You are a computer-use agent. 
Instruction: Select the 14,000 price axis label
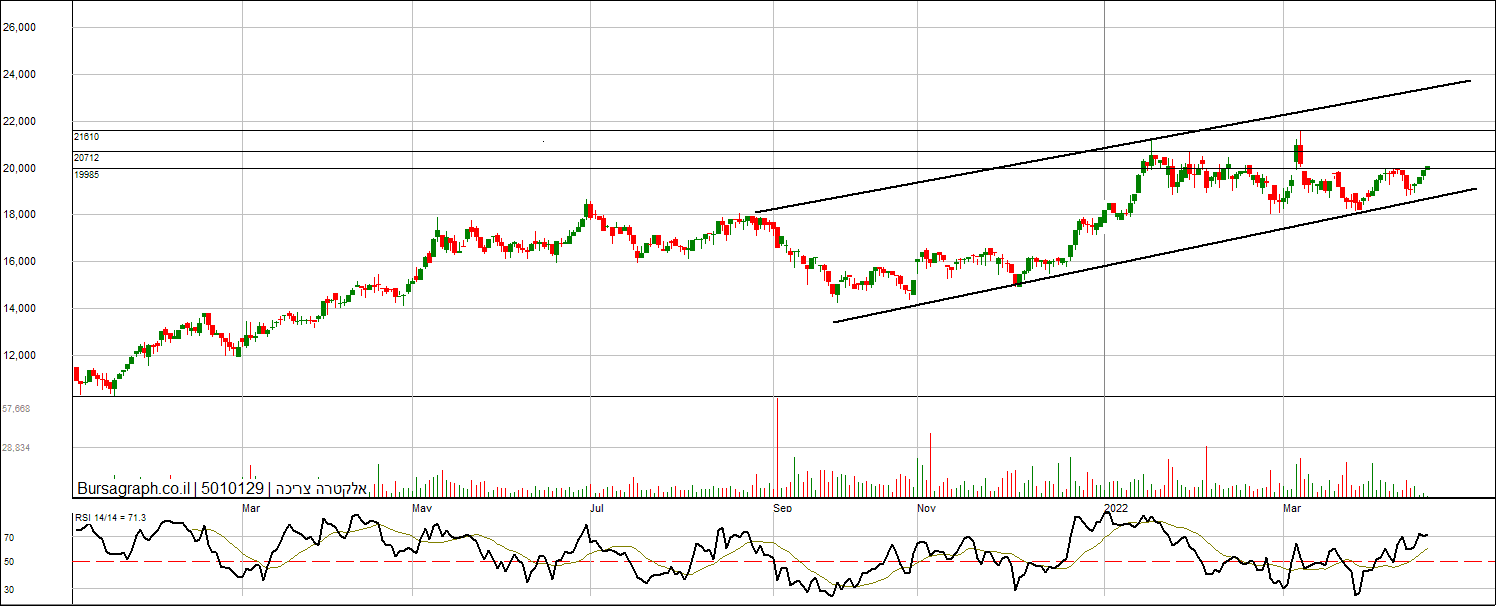(x=19, y=308)
